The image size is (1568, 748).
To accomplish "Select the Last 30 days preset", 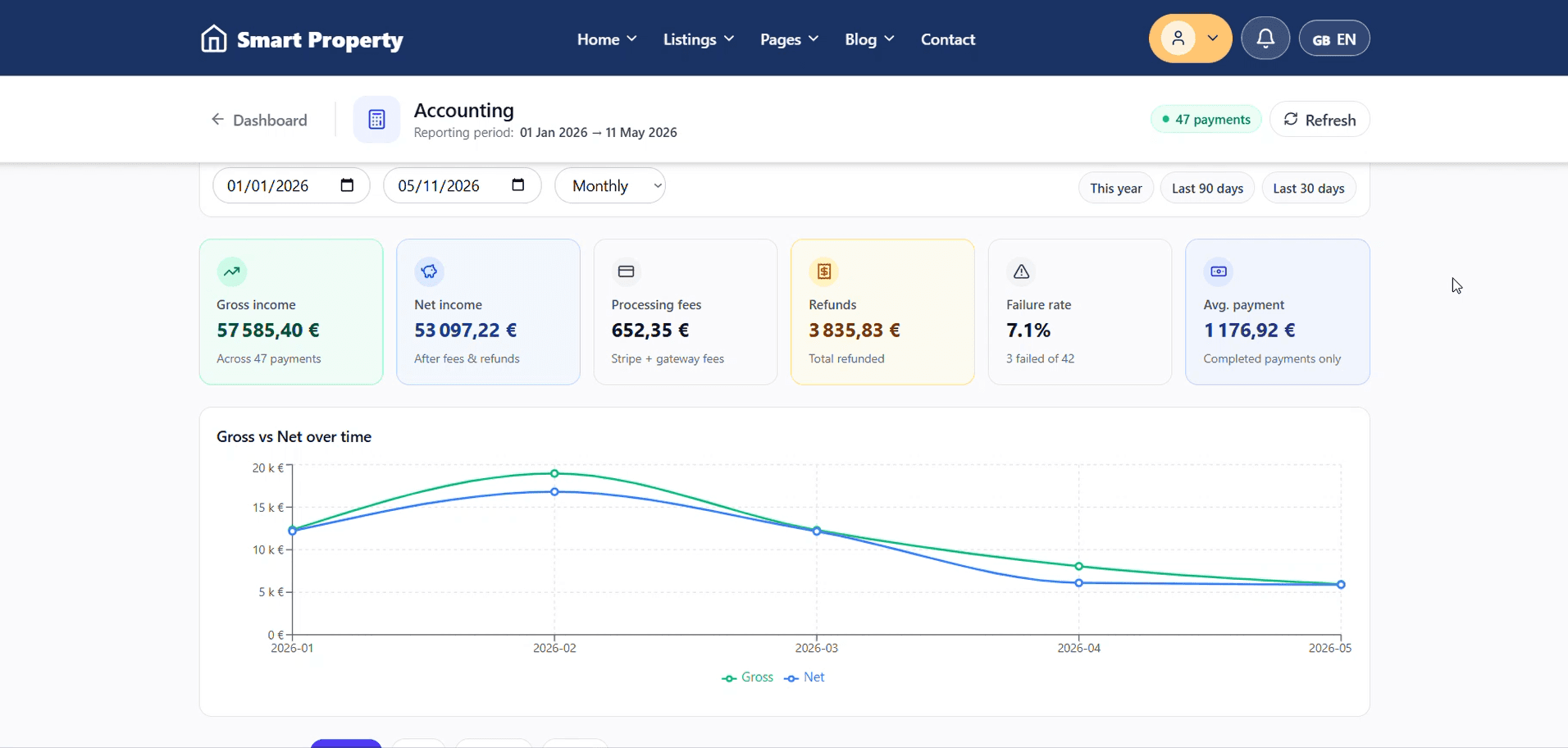I will 1308,188.
